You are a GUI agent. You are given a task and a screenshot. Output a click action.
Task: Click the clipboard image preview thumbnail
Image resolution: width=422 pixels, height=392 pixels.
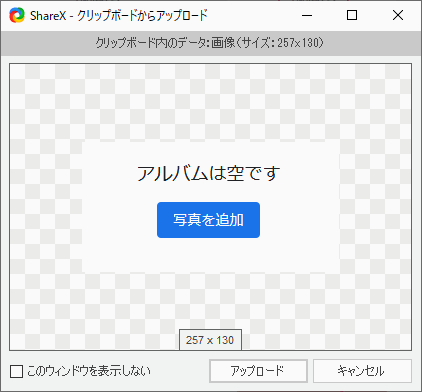point(210,207)
